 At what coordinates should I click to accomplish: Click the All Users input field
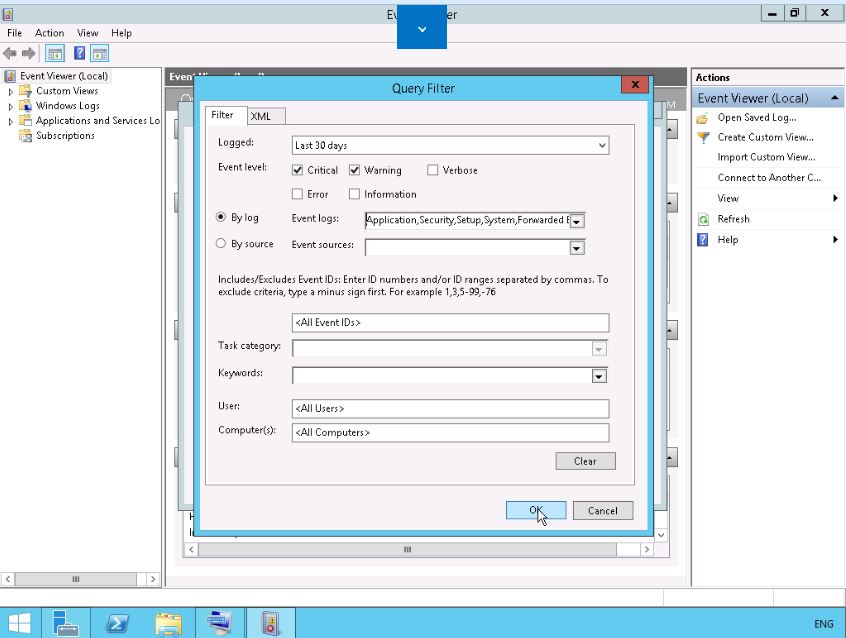(x=451, y=409)
